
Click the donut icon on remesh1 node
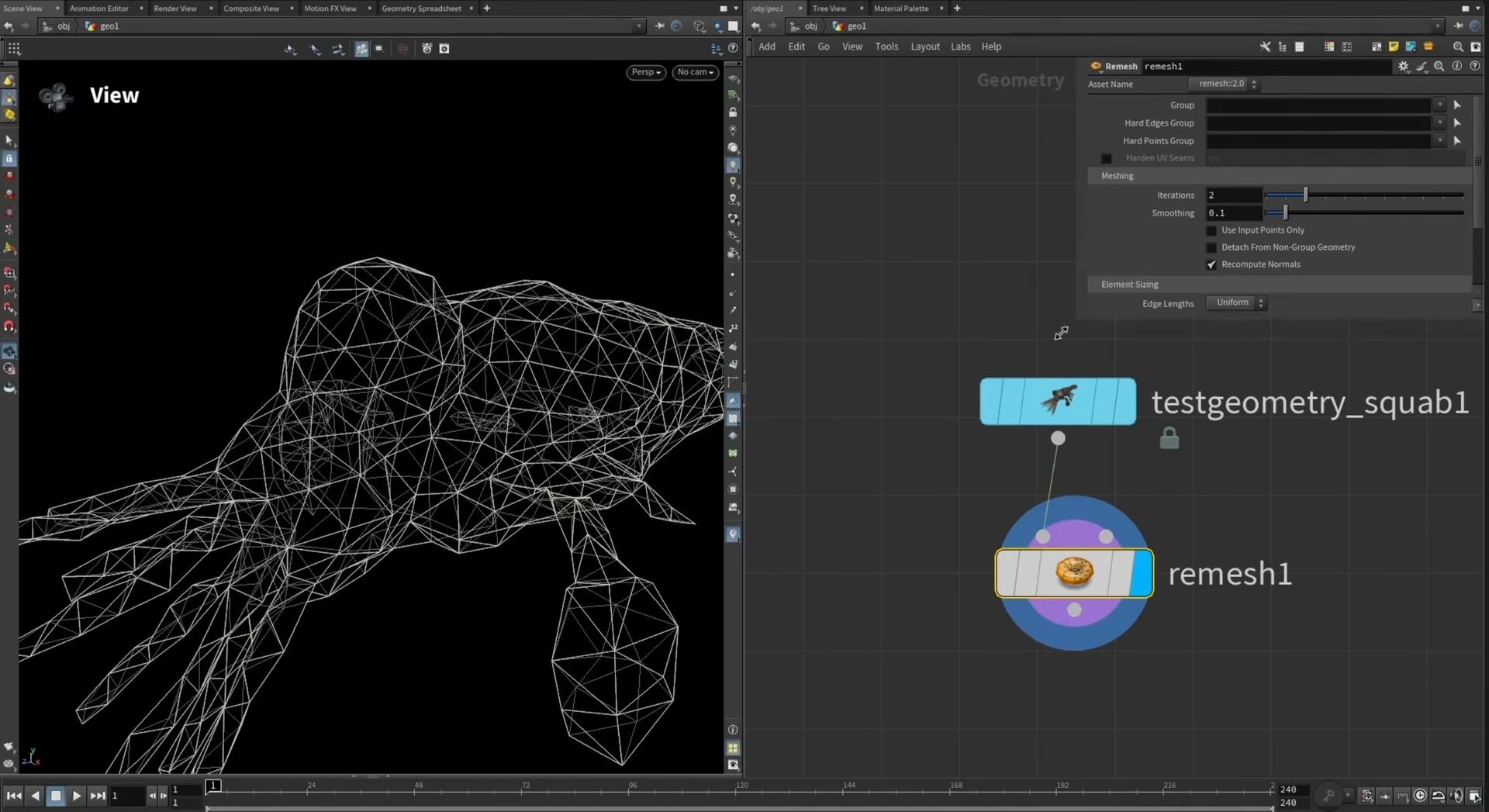(1074, 572)
